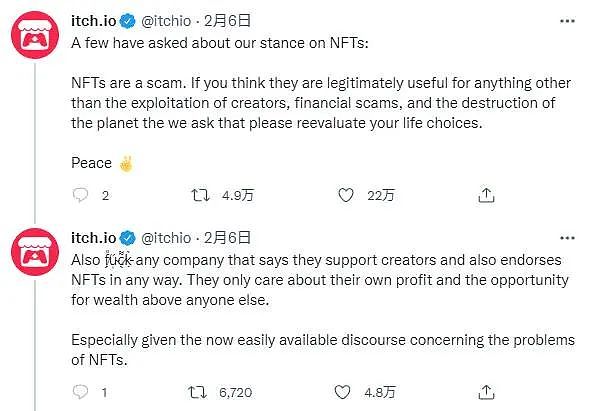Retweet the first tweet with 4.9万 retweets
Viewport: 590px width, 411px height.
(200, 195)
